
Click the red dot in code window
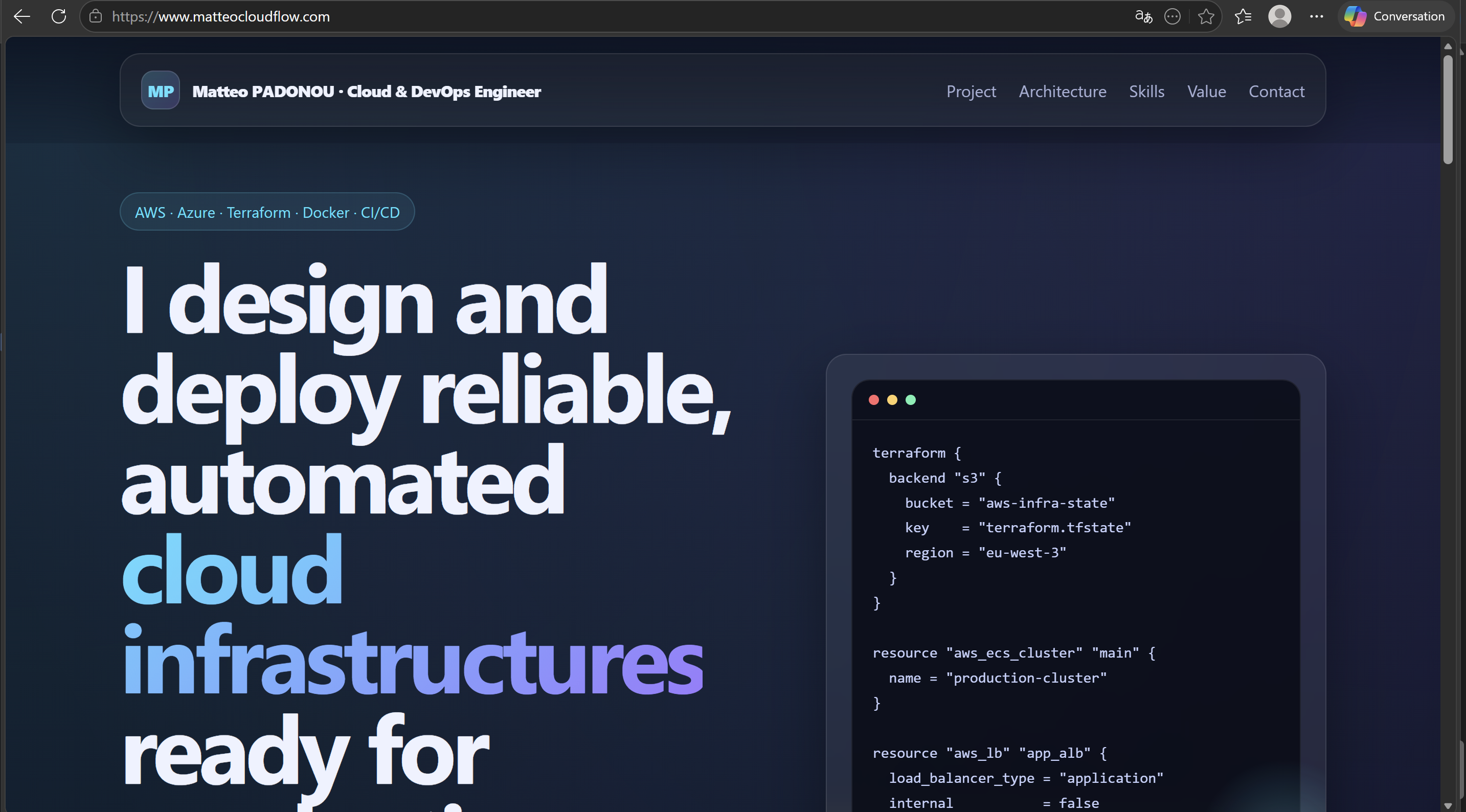click(x=873, y=400)
